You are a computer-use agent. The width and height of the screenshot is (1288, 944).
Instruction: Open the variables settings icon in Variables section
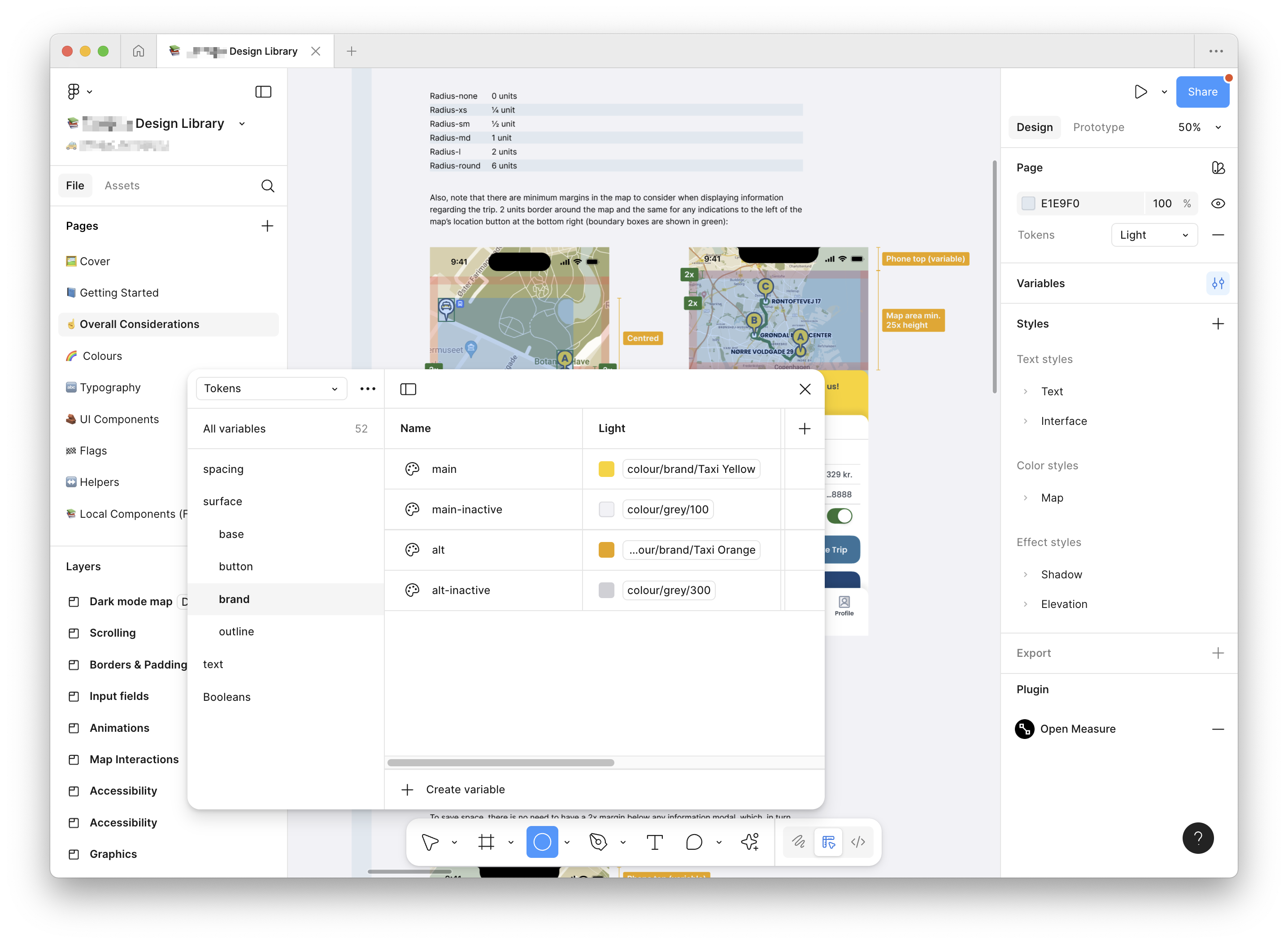pyautogui.click(x=1217, y=283)
